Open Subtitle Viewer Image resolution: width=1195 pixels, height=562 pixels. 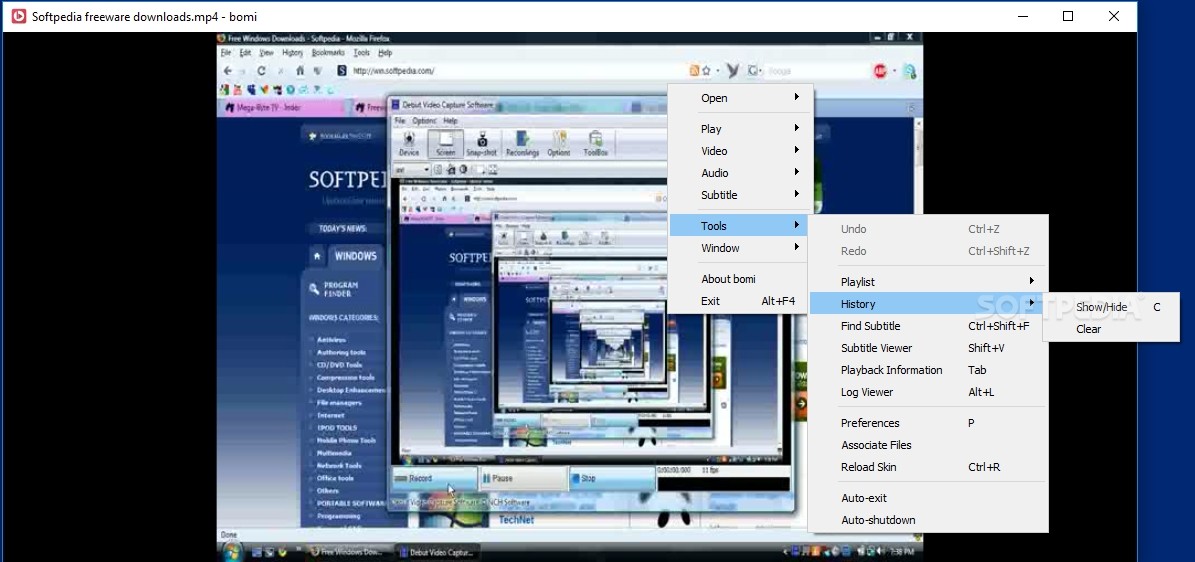coord(928,348)
